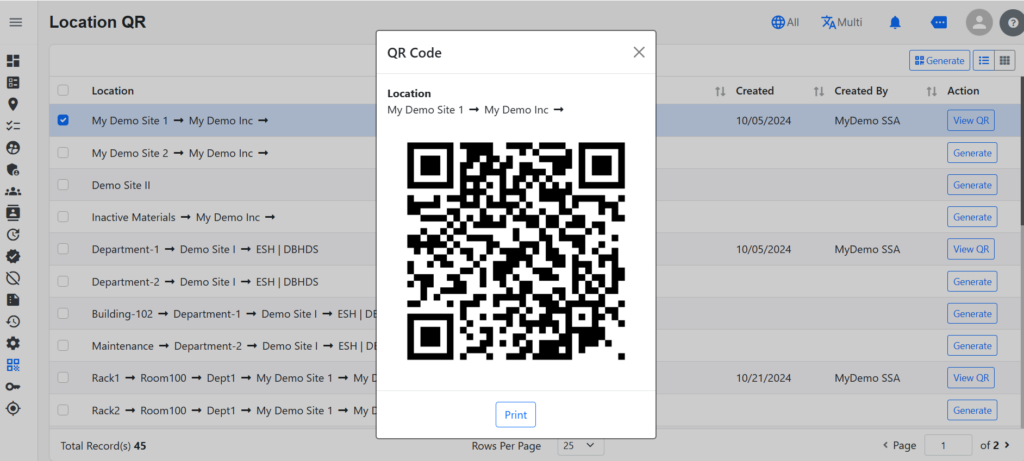
Task: Go to the next page arrow
Action: tap(1007, 445)
